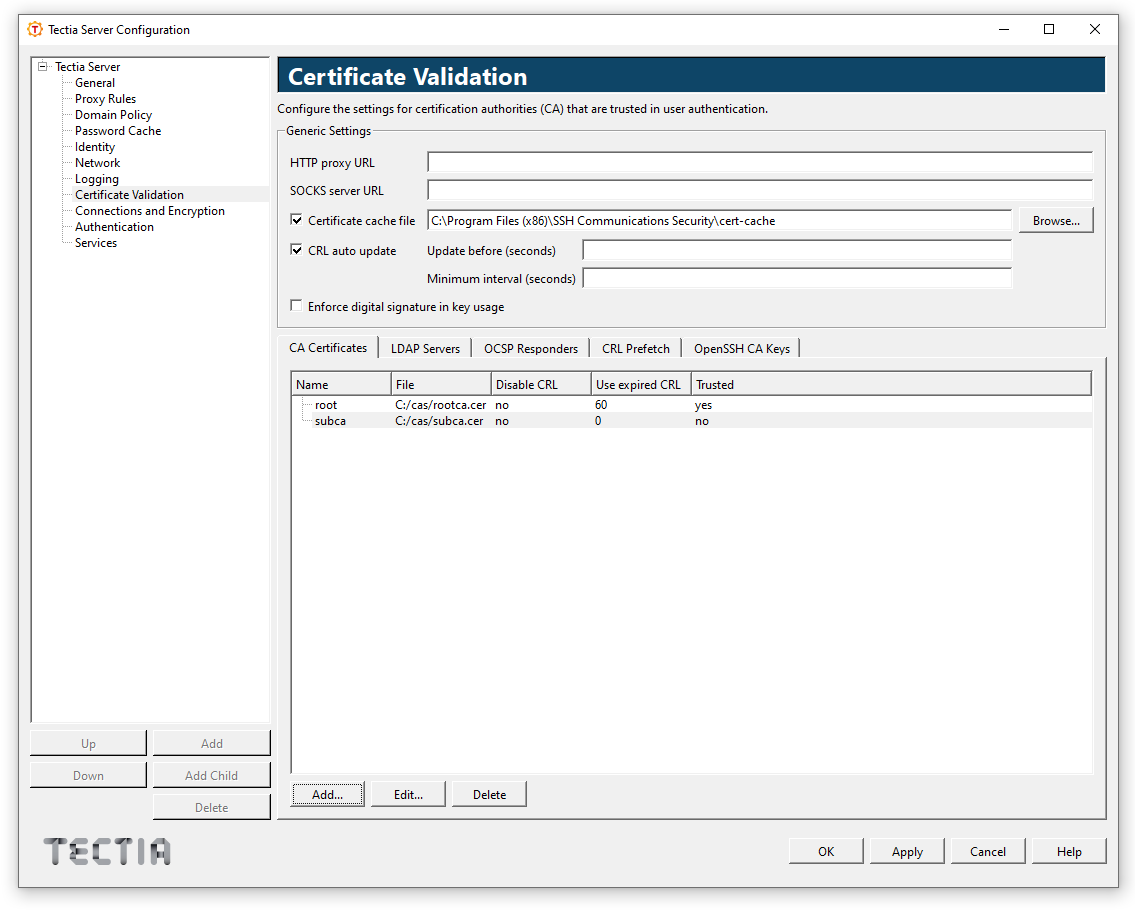Click the Add Child button
This screenshot has height=912, width=1135.
pyautogui.click(x=211, y=775)
